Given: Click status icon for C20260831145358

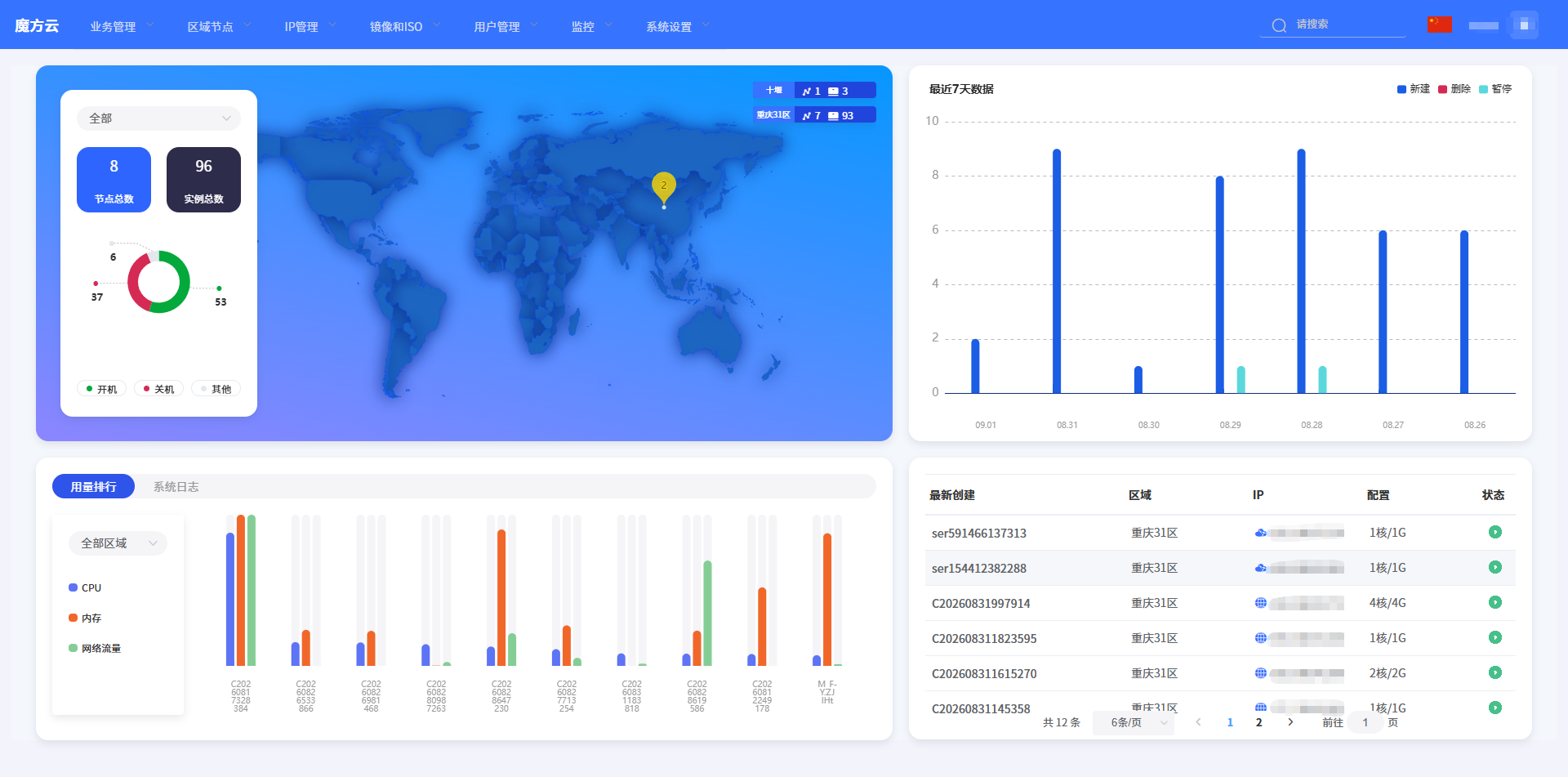Looking at the screenshot, I should tap(1495, 708).
